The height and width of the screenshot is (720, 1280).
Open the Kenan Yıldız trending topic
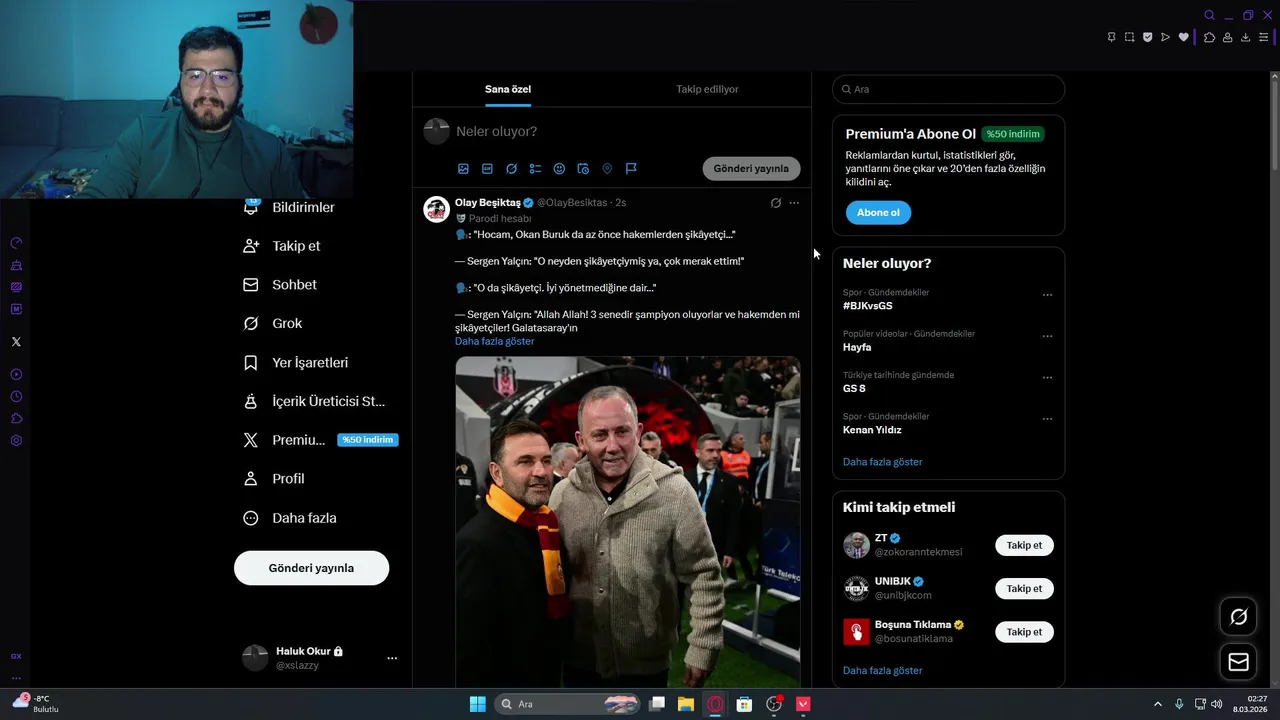tap(872, 430)
